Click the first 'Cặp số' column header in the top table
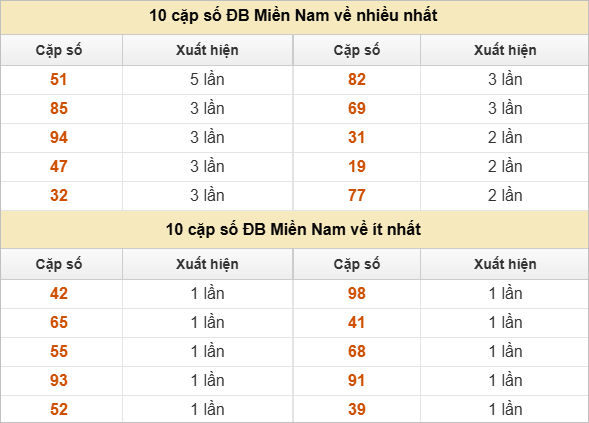 coord(59,51)
